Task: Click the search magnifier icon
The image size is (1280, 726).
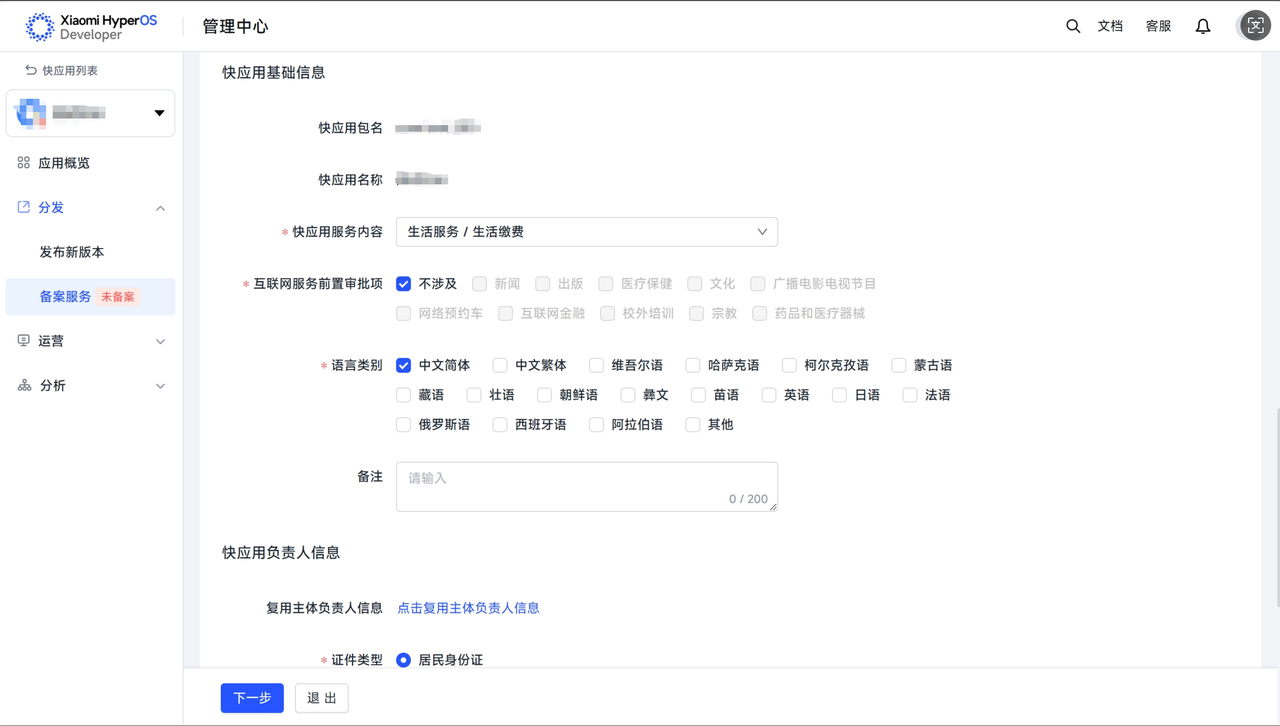Action: 1073,26
